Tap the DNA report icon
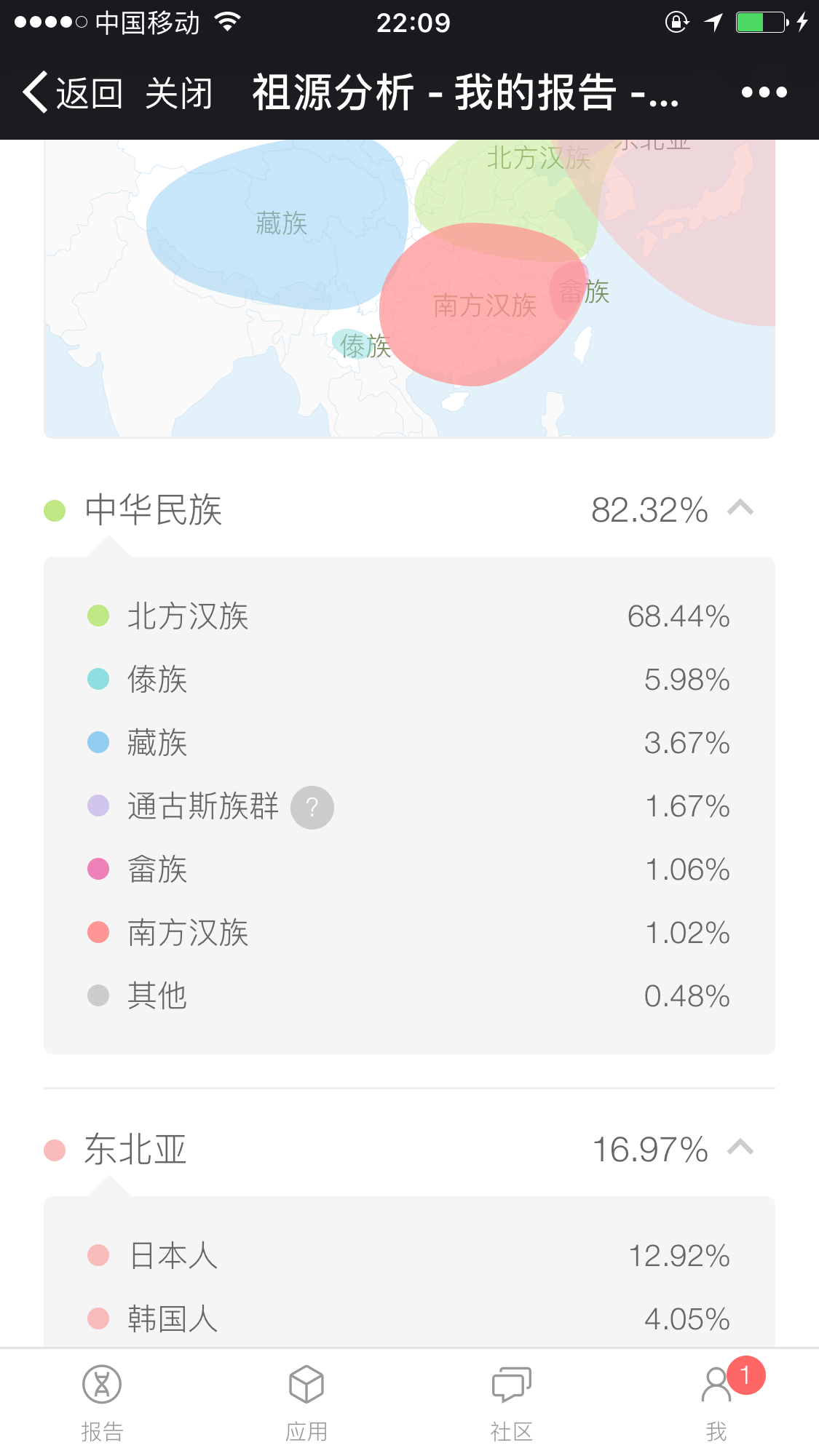 pyautogui.click(x=102, y=1384)
